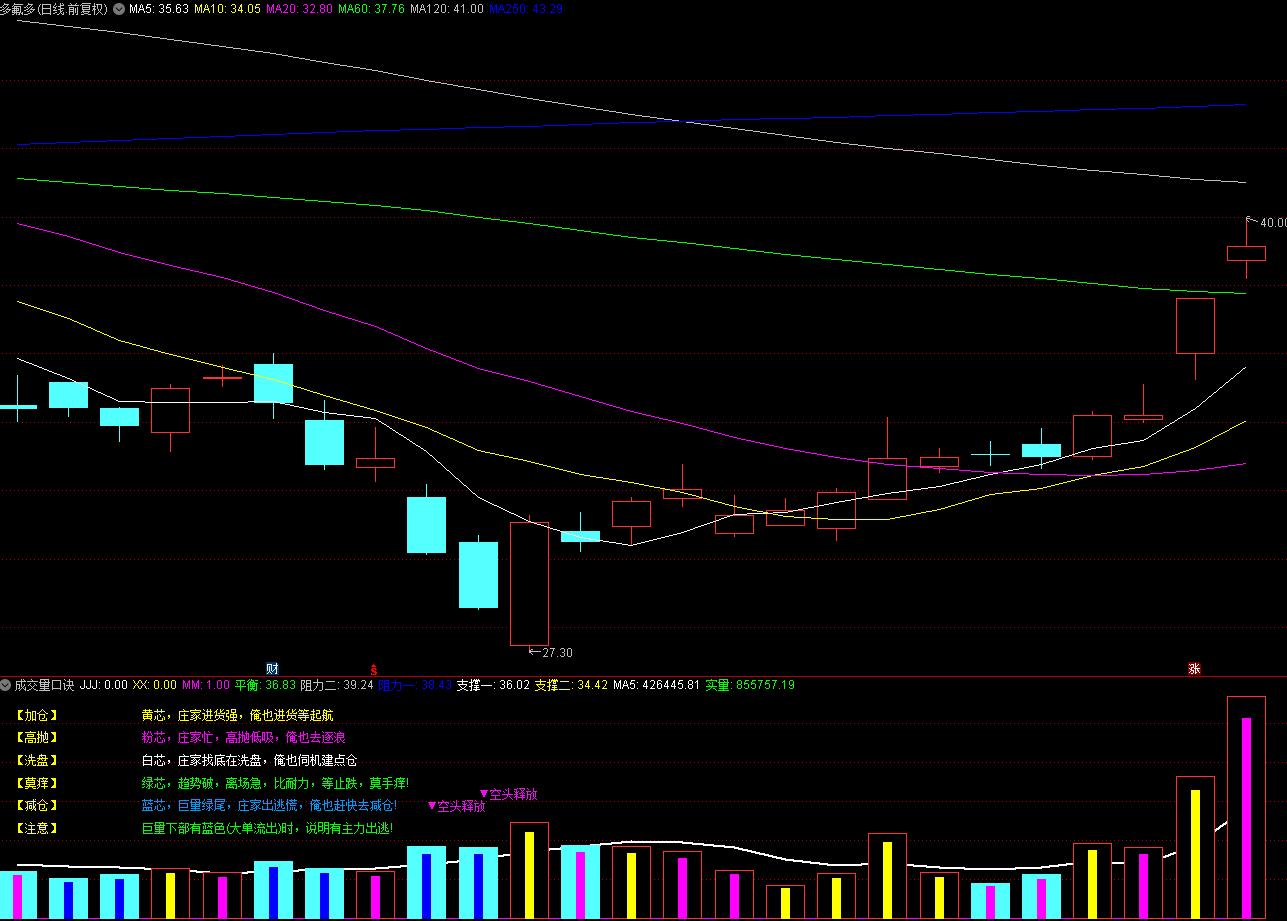
Task: Click the 【洗盘】 label
Action: tap(37, 761)
